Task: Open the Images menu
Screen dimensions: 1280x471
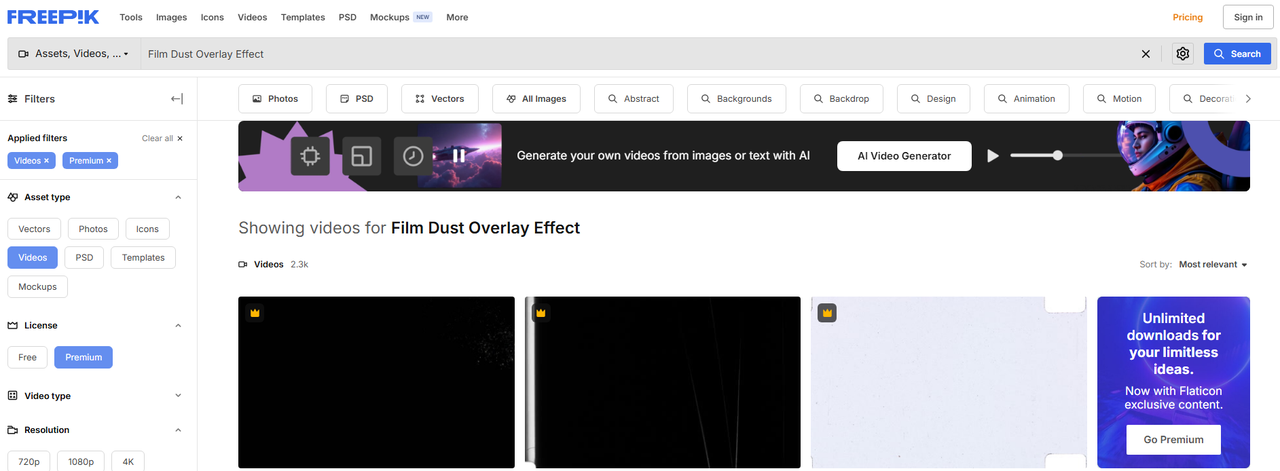Action: pos(171,17)
